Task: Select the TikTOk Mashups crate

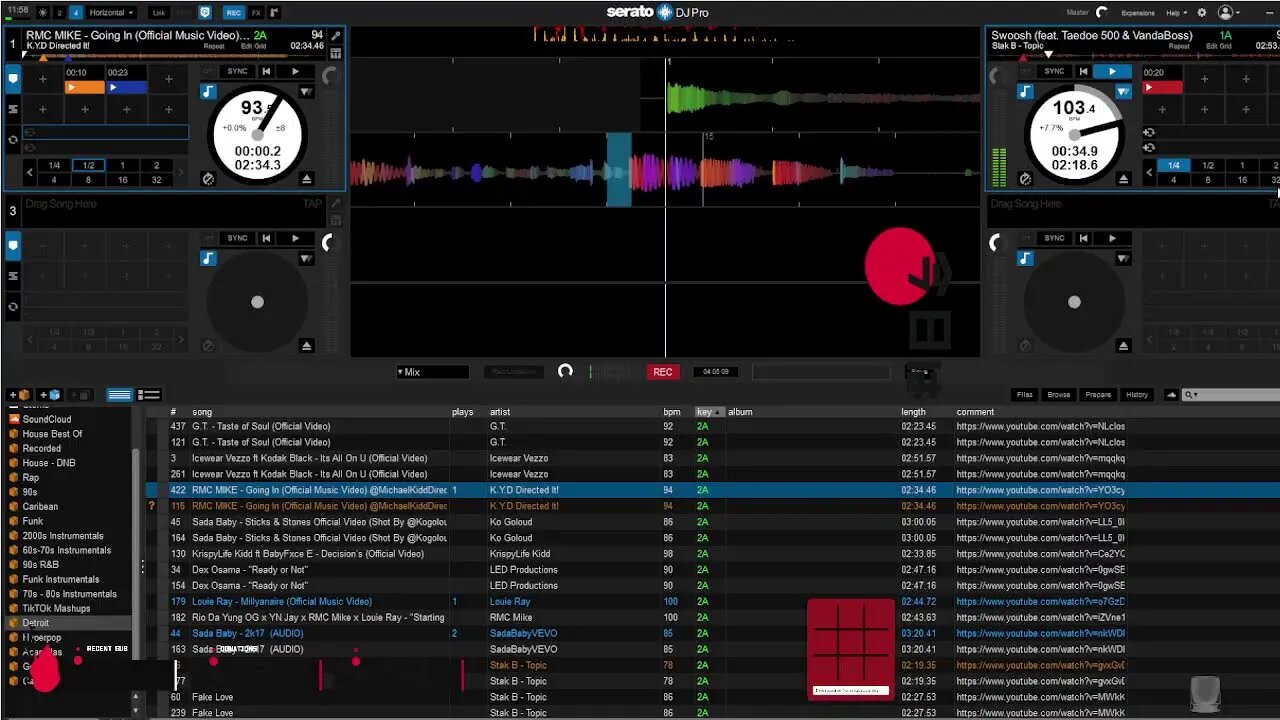Action: 57,608
